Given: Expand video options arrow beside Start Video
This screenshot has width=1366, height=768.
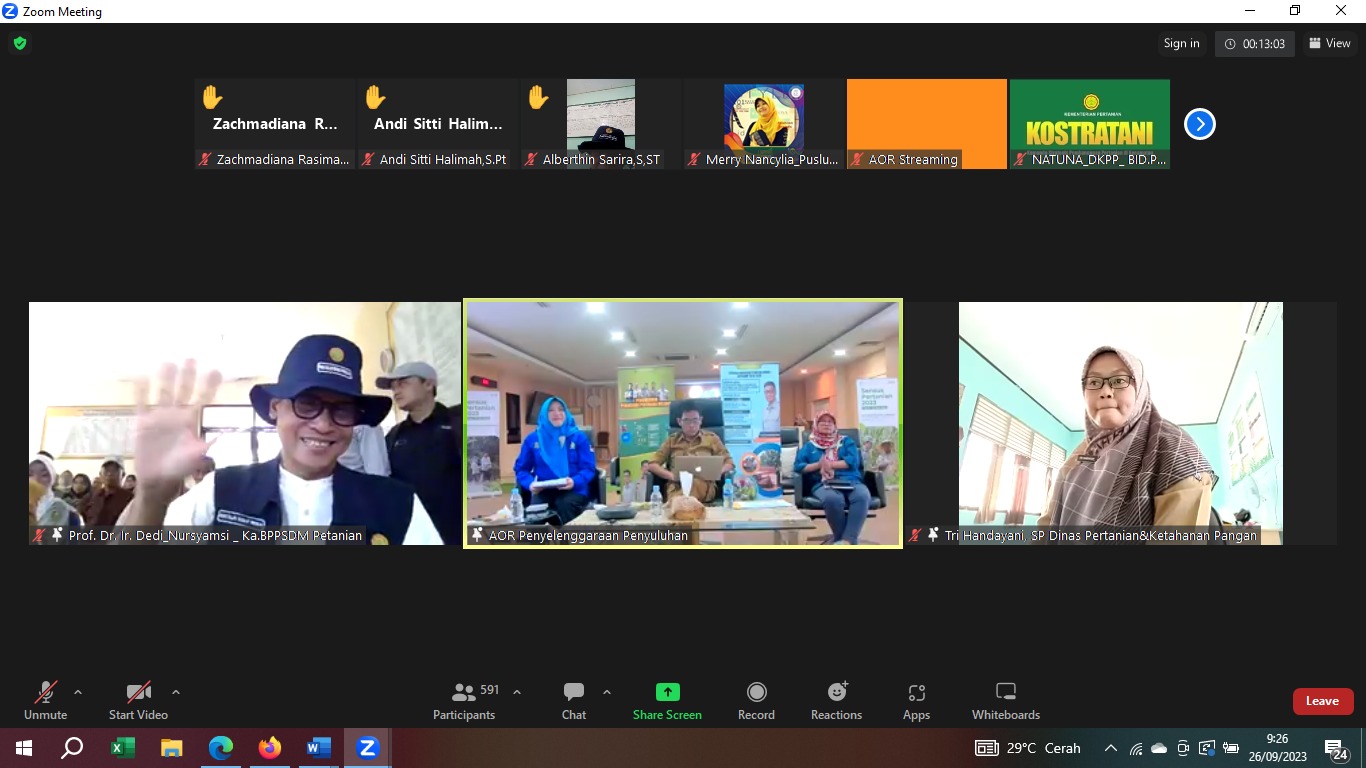Looking at the screenshot, I should pyautogui.click(x=176, y=692).
